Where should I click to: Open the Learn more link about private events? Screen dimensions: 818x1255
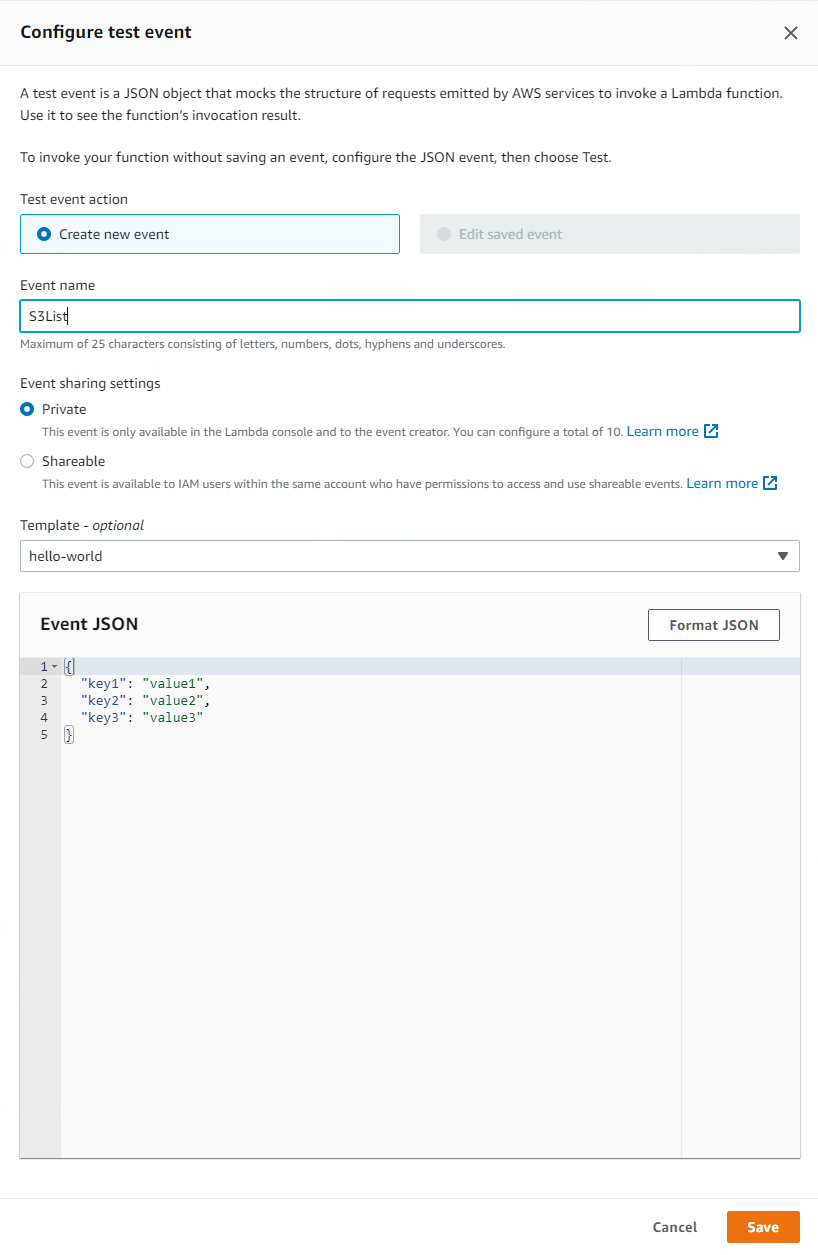coord(662,431)
